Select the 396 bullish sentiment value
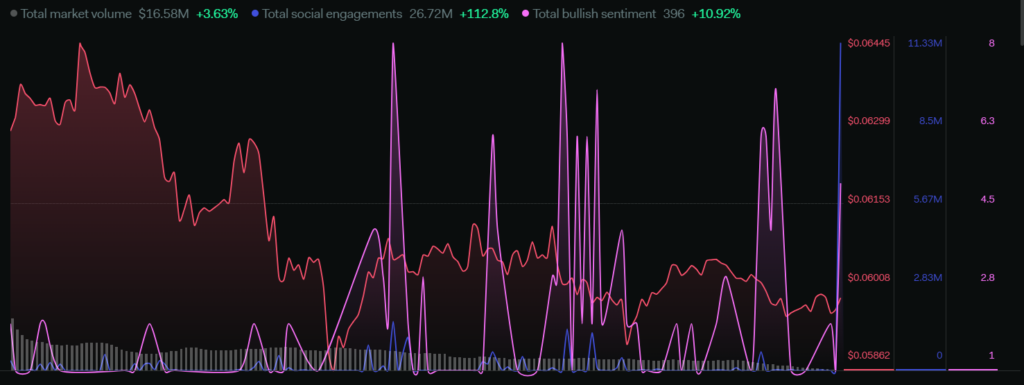 point(673,13)
